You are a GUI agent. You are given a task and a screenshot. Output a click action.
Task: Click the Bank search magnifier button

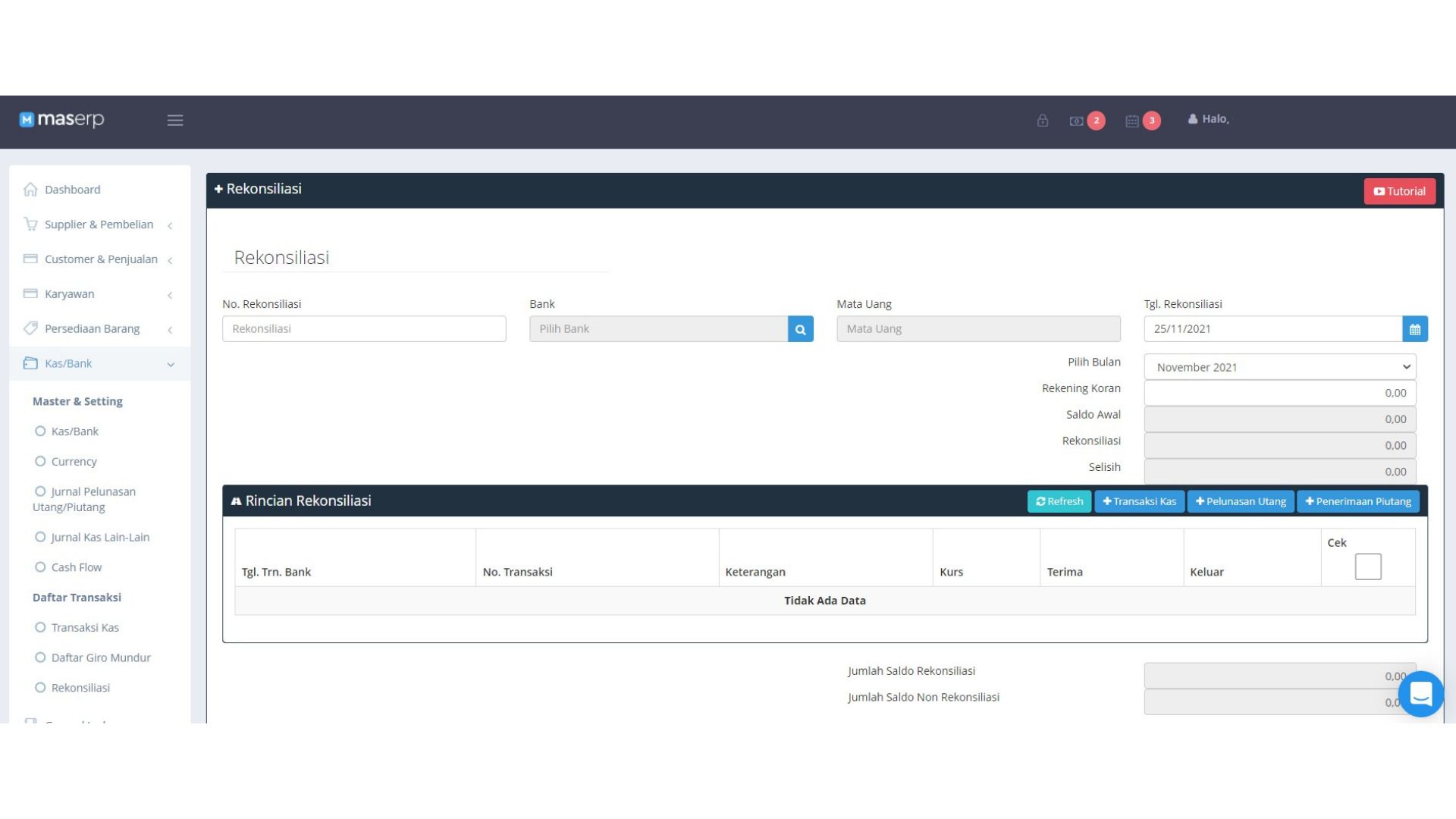(801, 329)
